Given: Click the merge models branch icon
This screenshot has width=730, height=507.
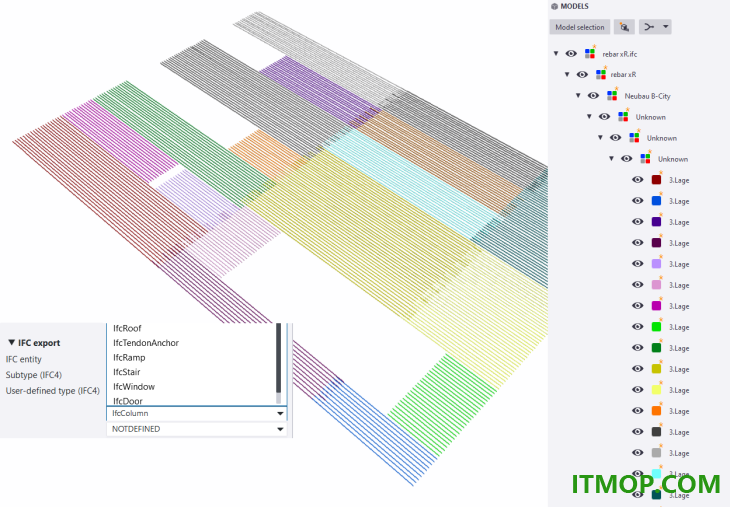Looking at the screenshot, I should 649,27.
